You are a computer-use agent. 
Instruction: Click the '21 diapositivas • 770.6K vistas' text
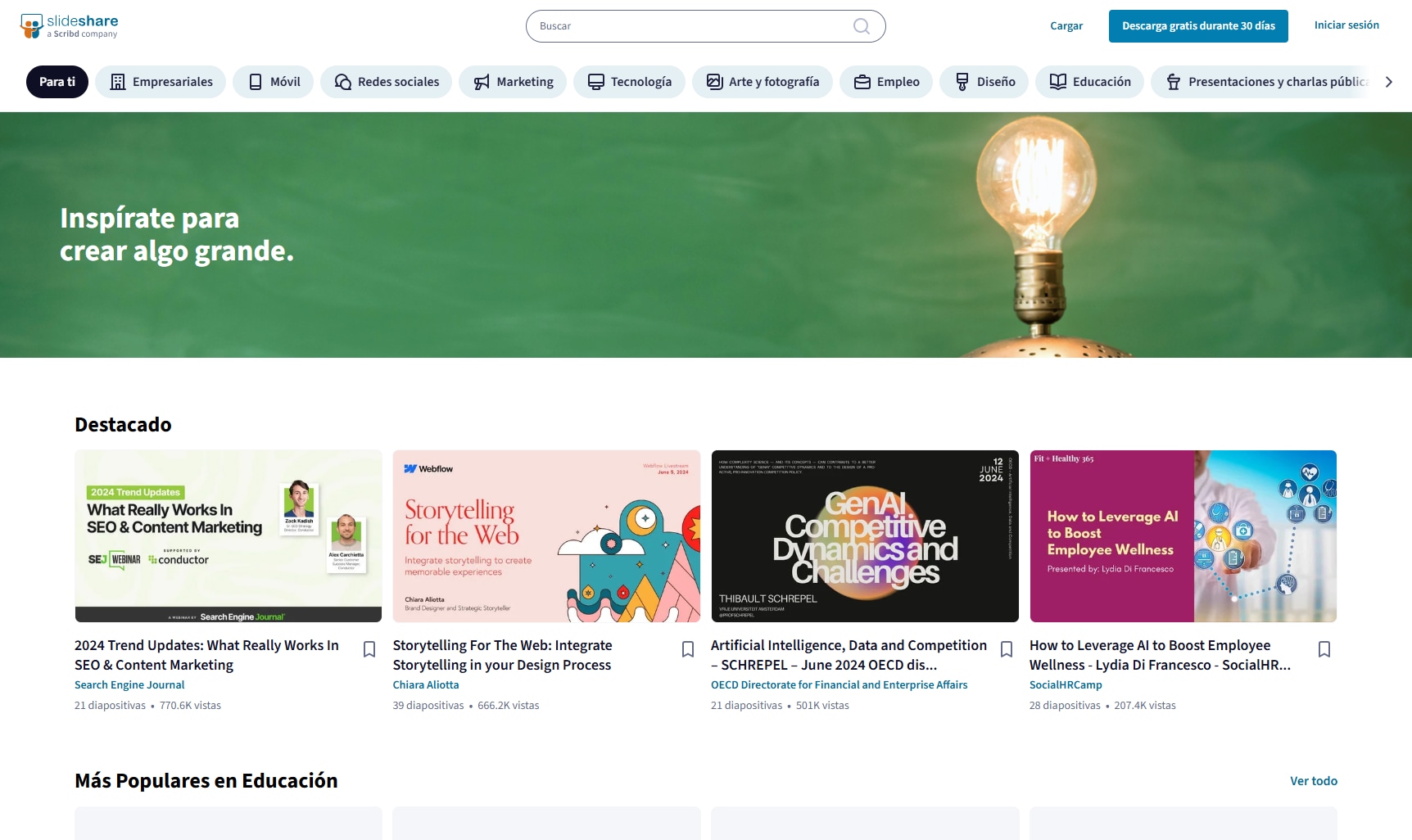pyautogui.click(x=147, y=706)
